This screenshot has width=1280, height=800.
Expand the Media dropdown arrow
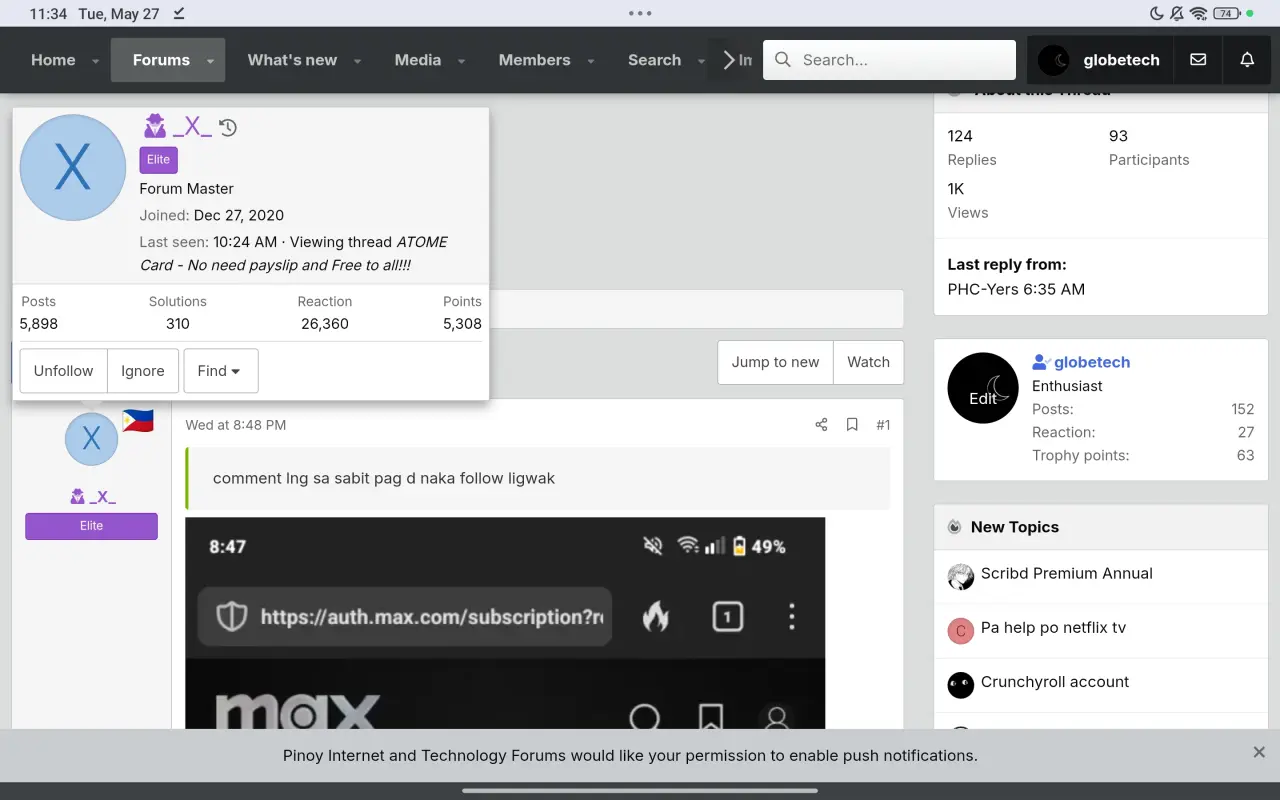(x=461, y=61)
